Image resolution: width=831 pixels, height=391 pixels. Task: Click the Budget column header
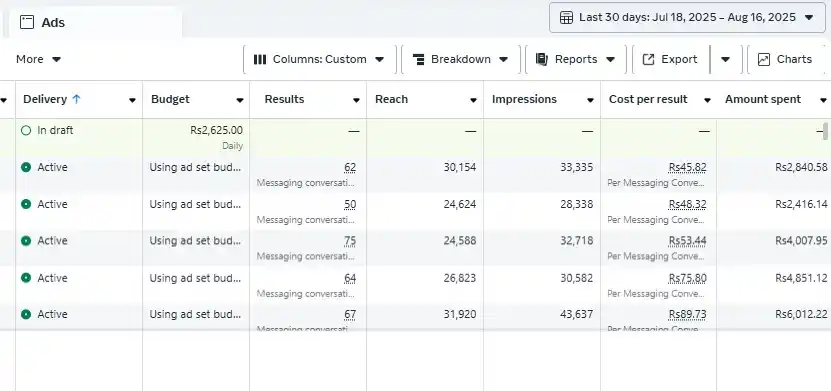click(x=170, y=99)
